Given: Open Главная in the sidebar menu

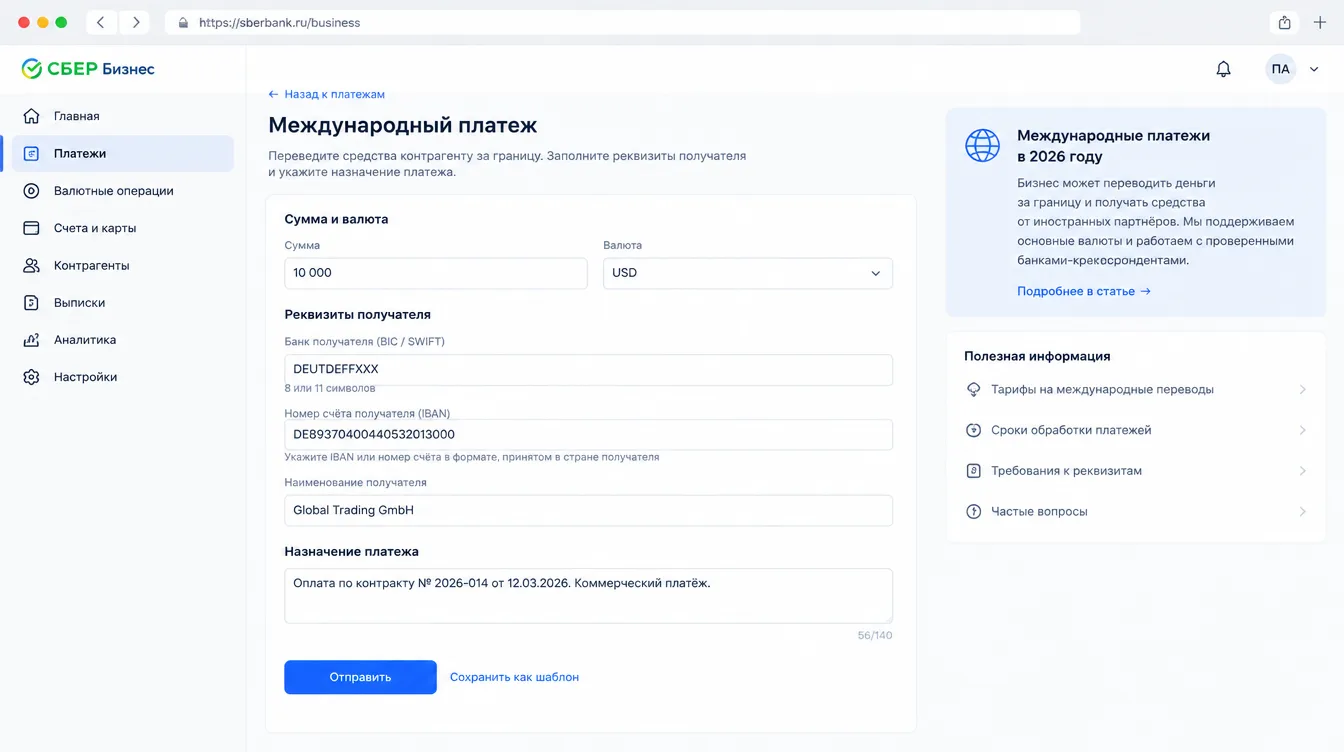Looking at the screenshot, I should (123, 116).
